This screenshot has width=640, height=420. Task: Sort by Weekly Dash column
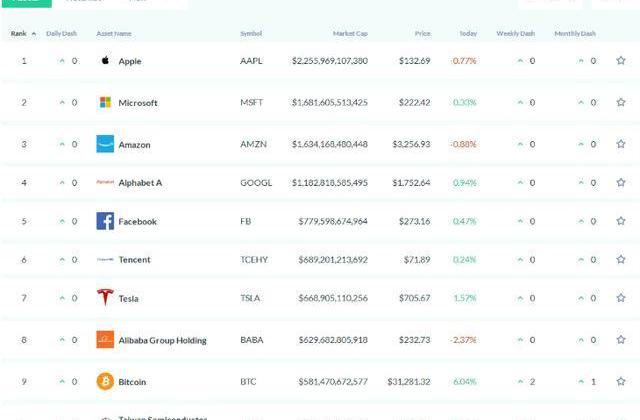click(x=516, y=33)
